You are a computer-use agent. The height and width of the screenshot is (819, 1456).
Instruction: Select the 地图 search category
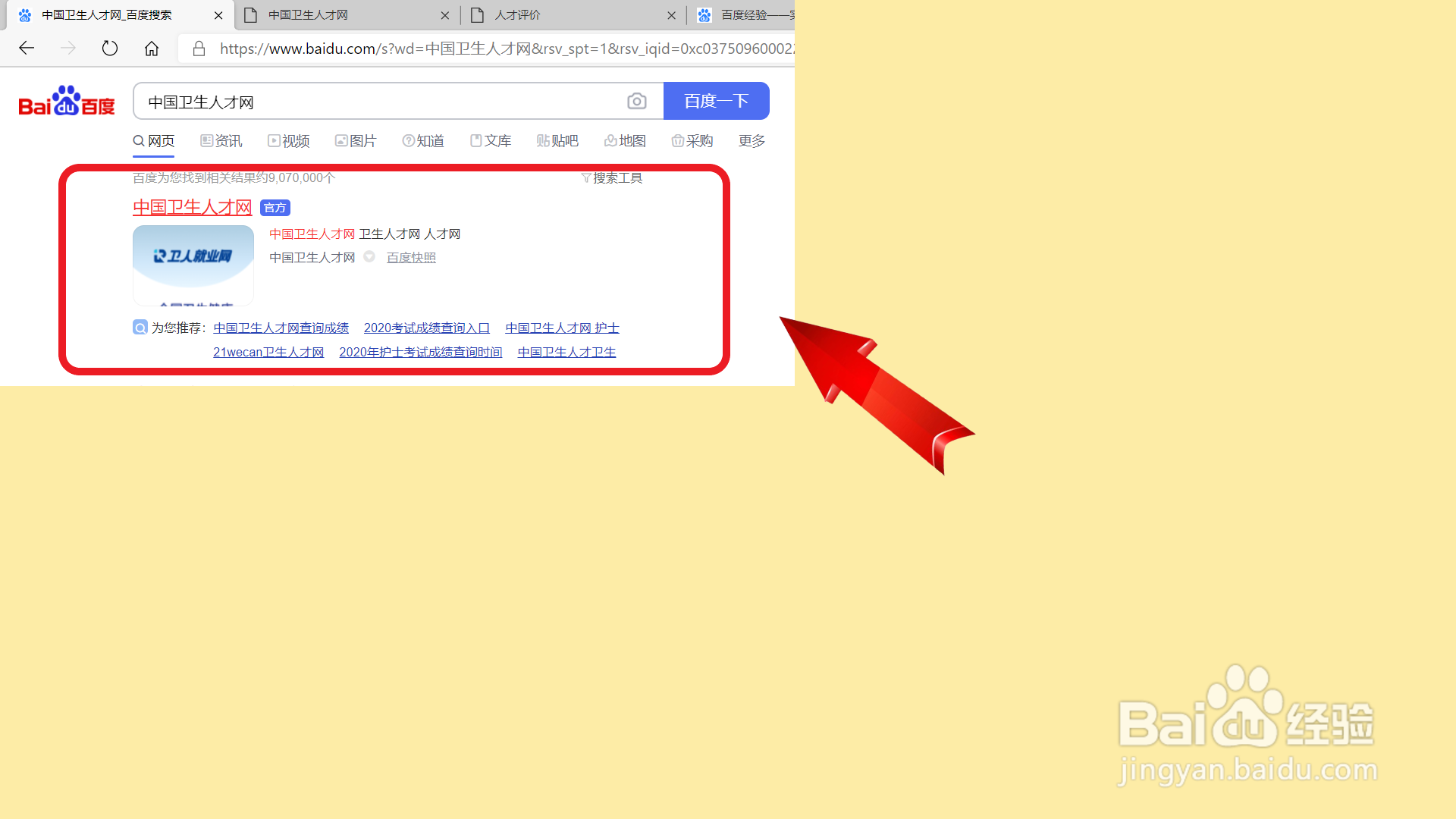[625, 141]
